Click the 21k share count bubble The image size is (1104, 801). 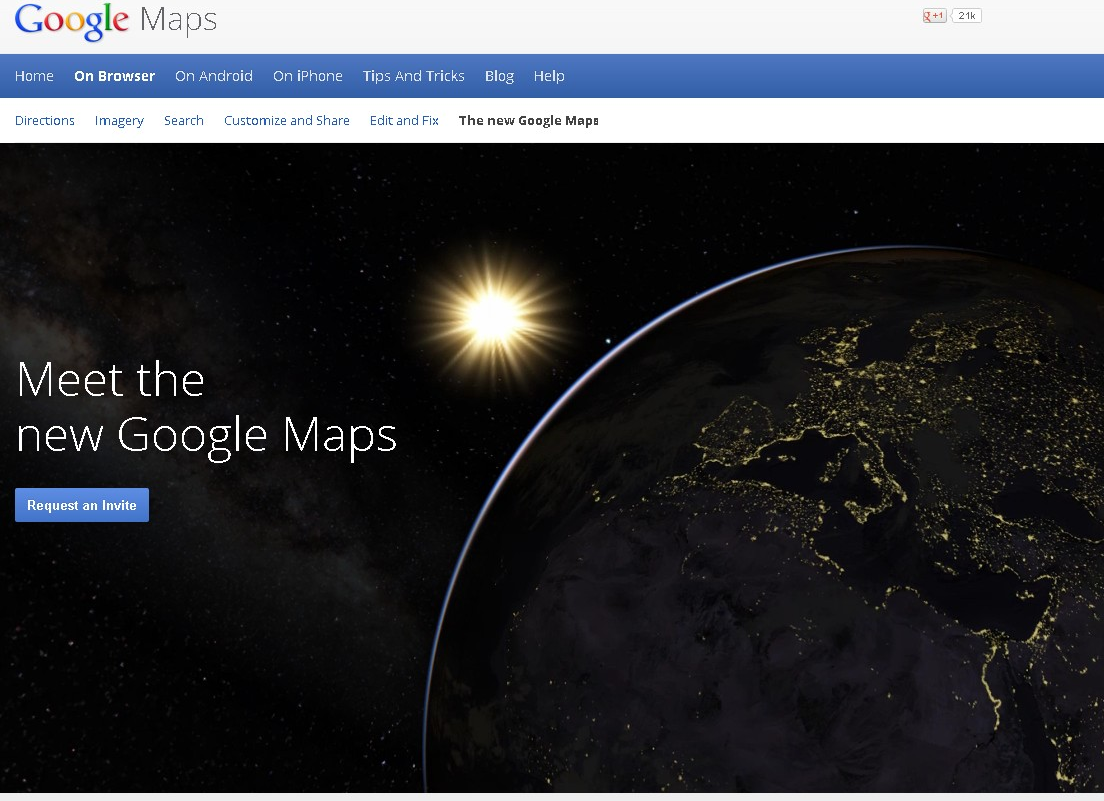[x=966, y=15]
